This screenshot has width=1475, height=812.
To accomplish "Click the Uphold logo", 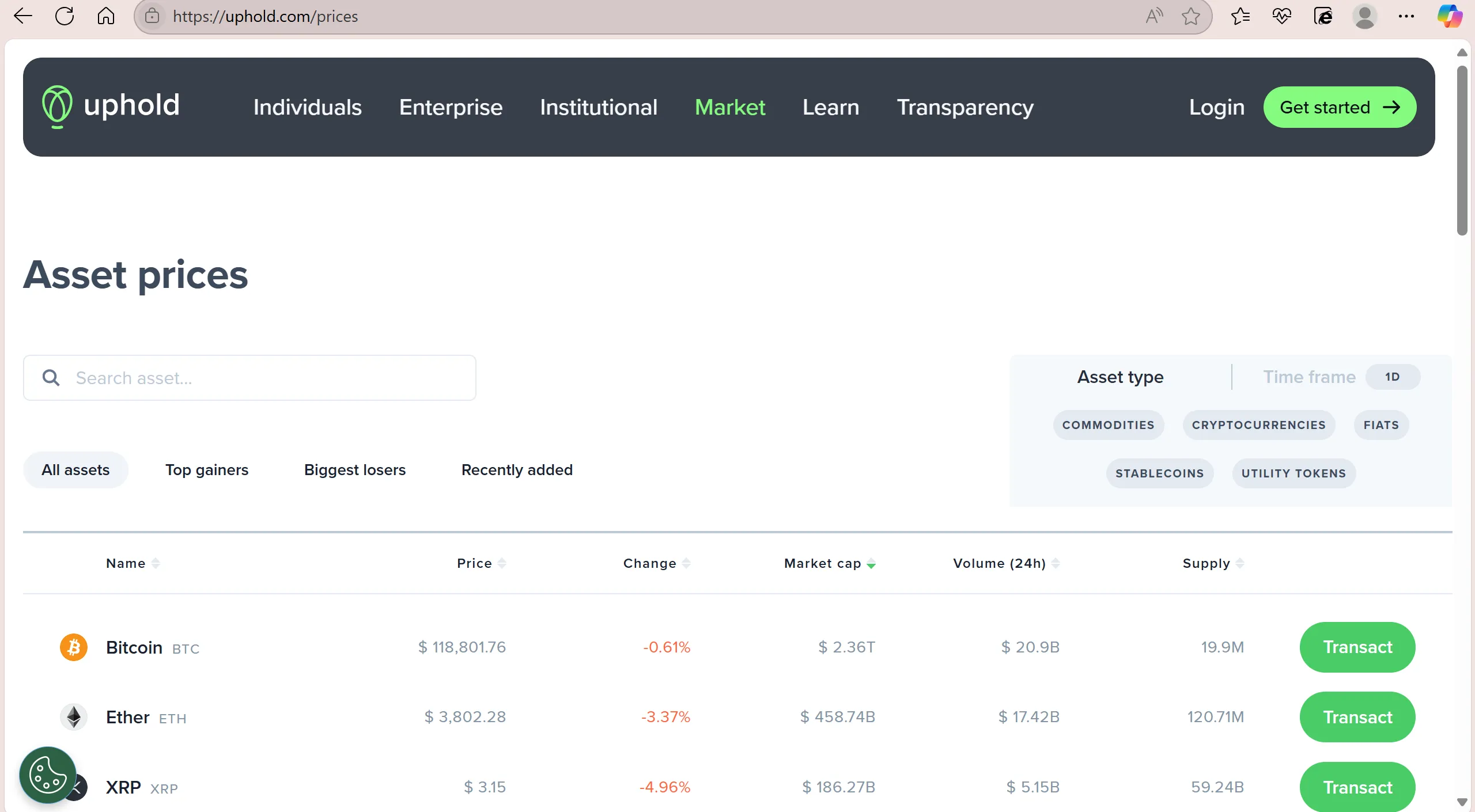I will tap(111, 107).
